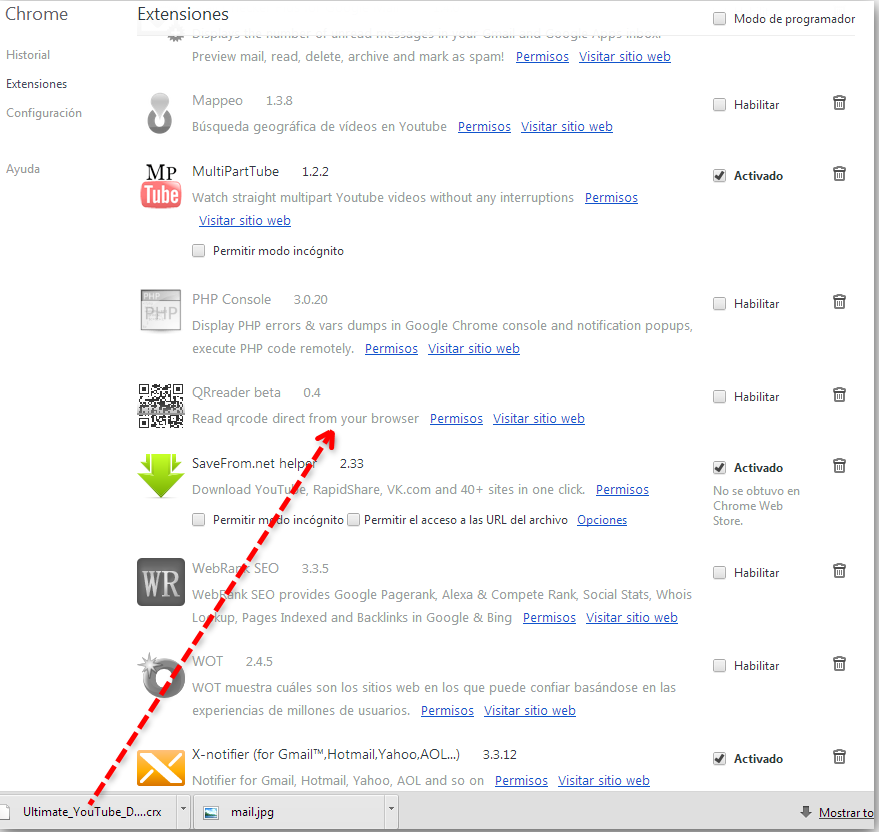Select Extensiones in the sidebar
Image resolution: width=879 pixels, height=832 pixels.
36,84
